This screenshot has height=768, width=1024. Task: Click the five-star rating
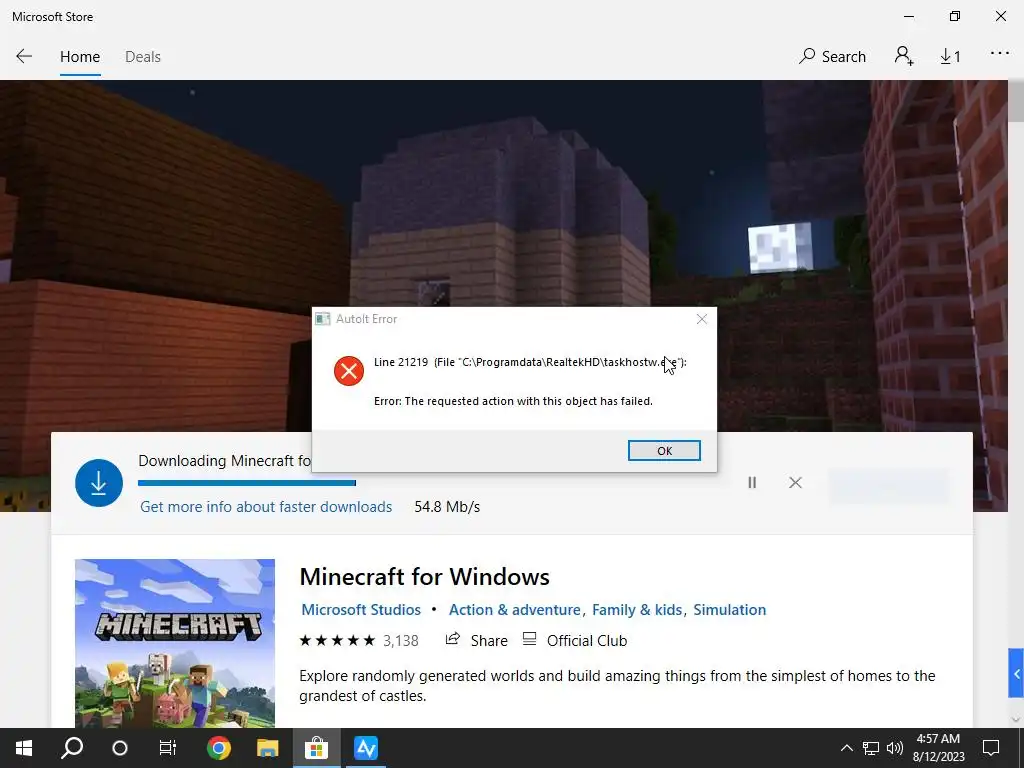point(337,641)
